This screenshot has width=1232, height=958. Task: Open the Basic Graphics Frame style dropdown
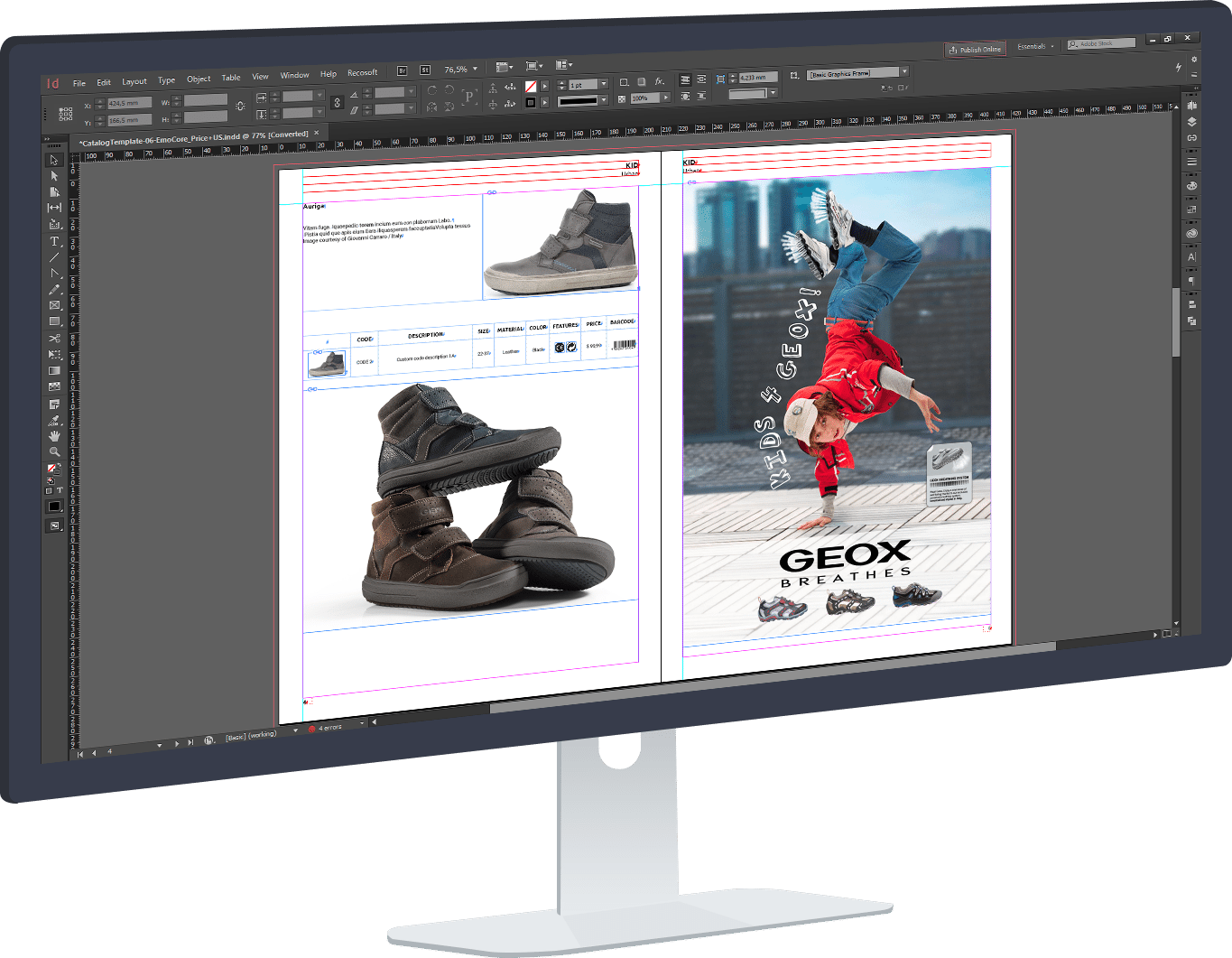pos(903,71)
